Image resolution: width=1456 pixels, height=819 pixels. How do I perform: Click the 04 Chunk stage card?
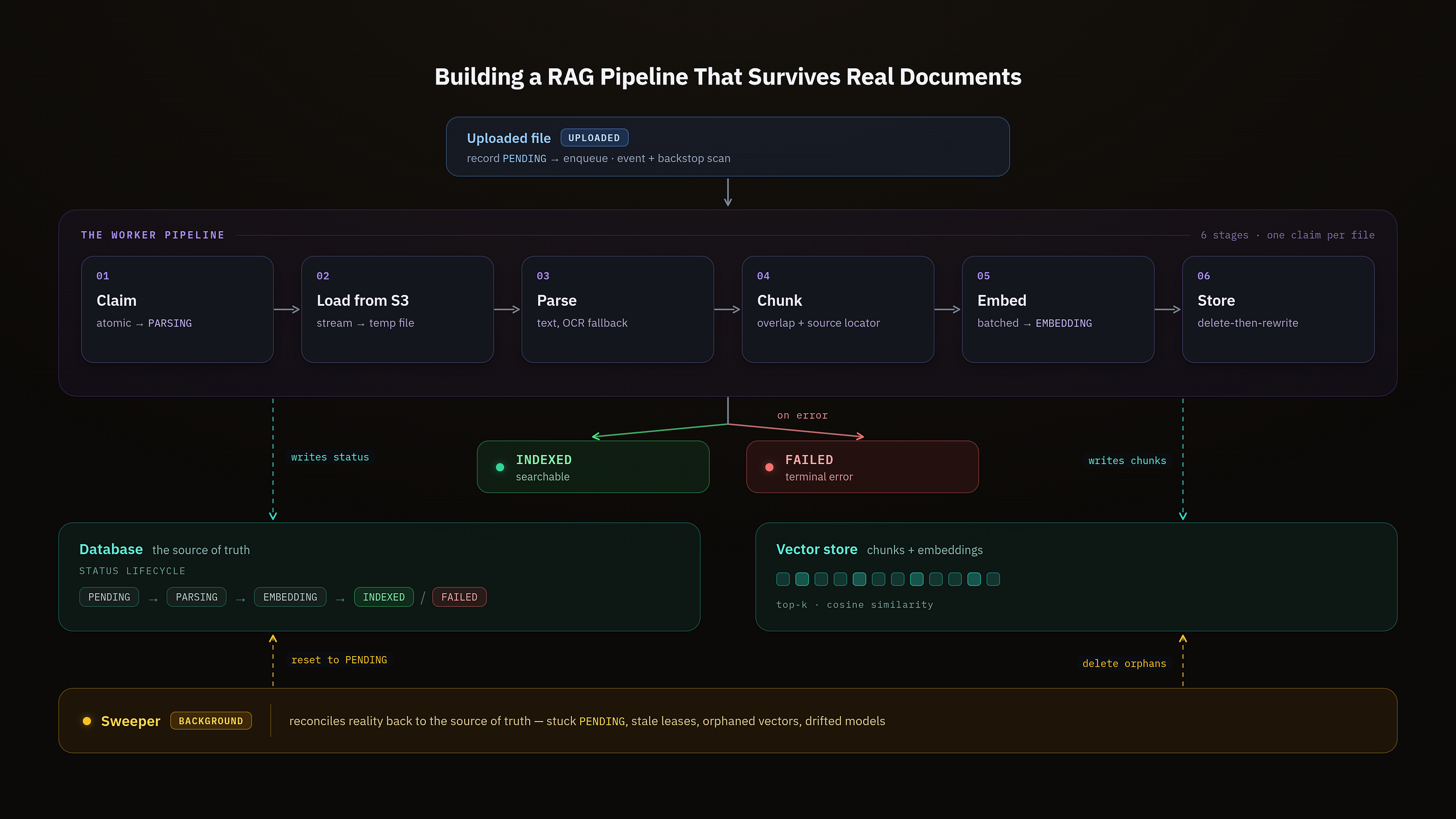click(838, 309)
